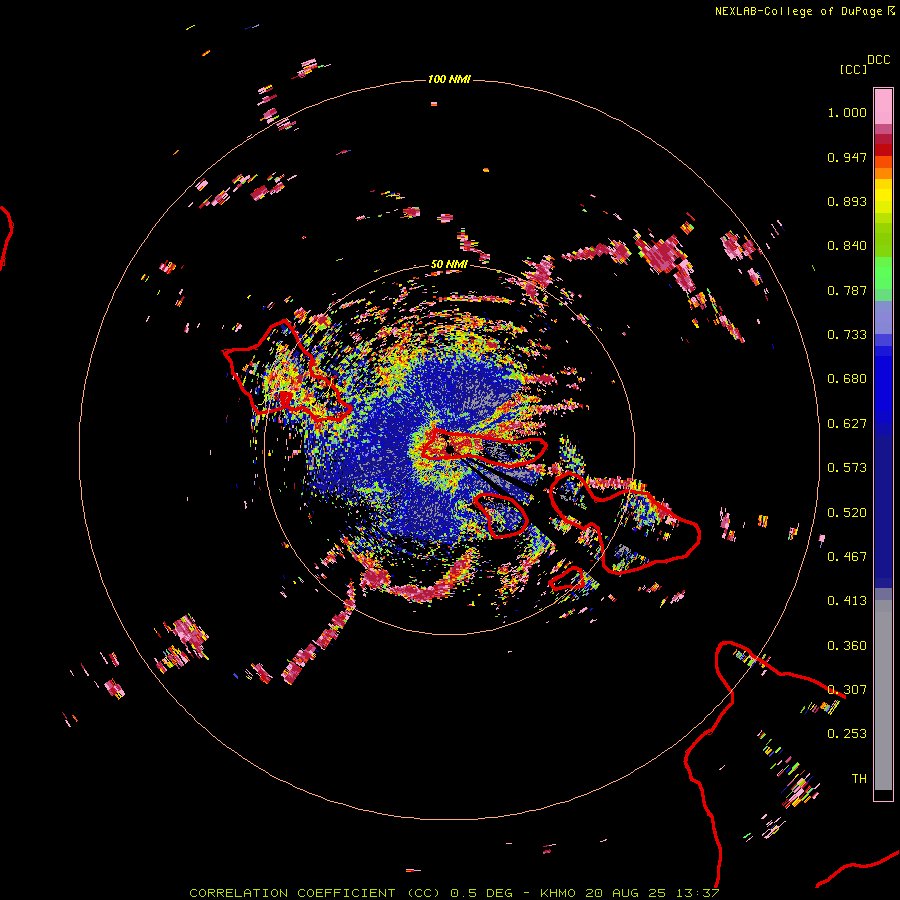This screenshot has height=900, width=900.
Task: Click the radar site center point
Action: pos(449,449)
